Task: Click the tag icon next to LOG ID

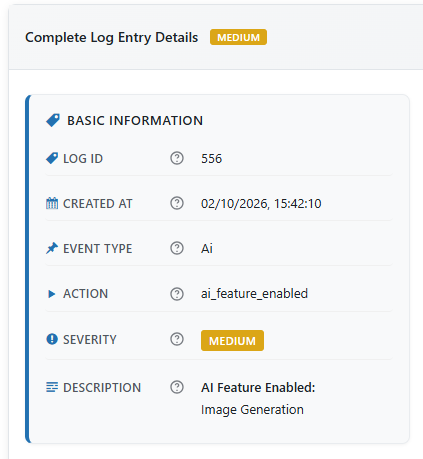Action: pos(52,158)
